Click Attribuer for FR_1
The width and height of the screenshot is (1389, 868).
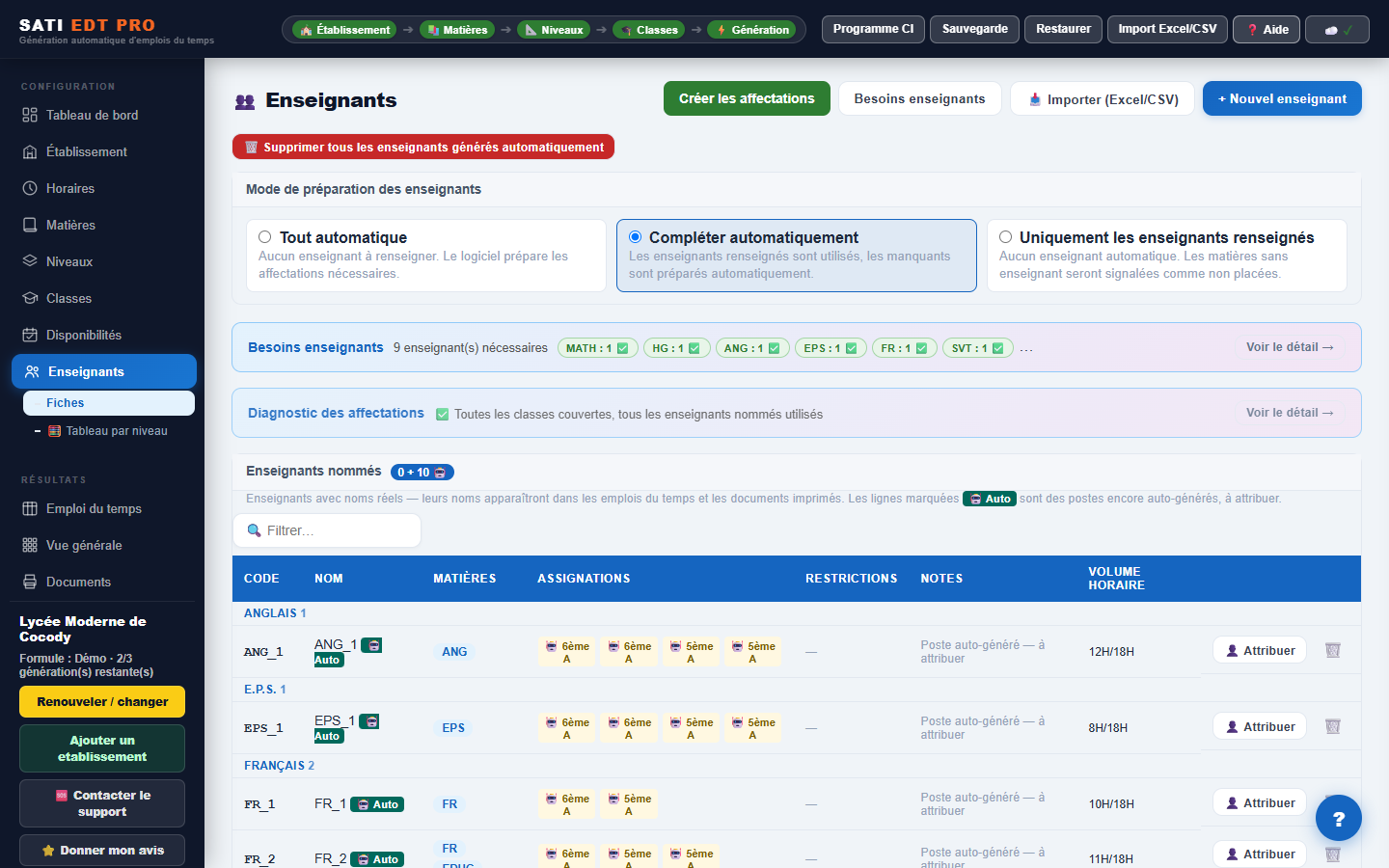[1260, 802]
